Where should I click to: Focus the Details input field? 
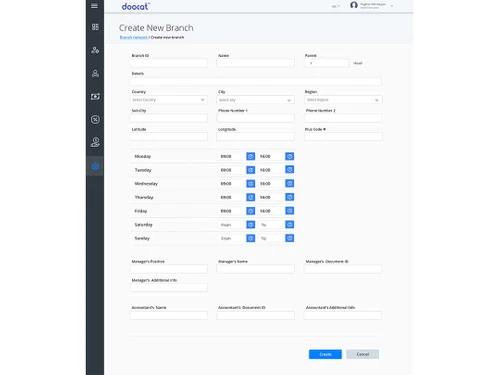pyautogui.click(x=256, y=81)
